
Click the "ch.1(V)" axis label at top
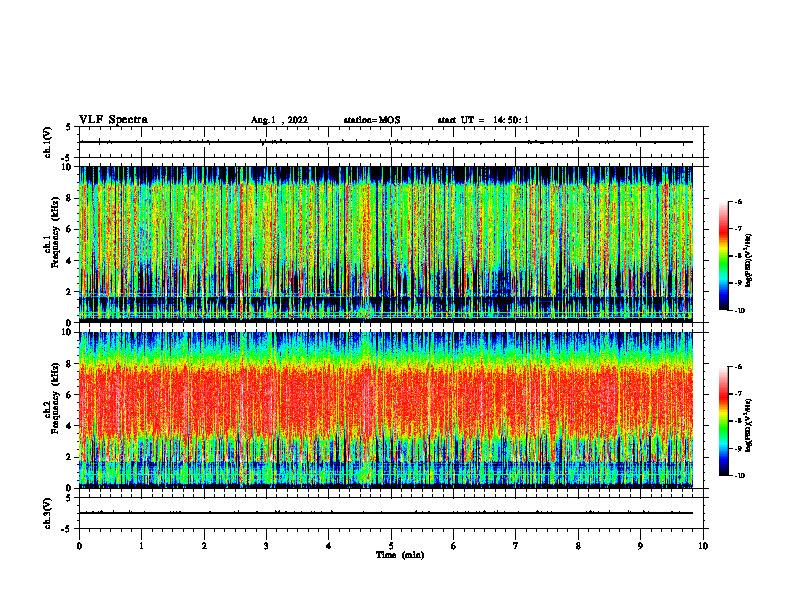pos(47,142)
